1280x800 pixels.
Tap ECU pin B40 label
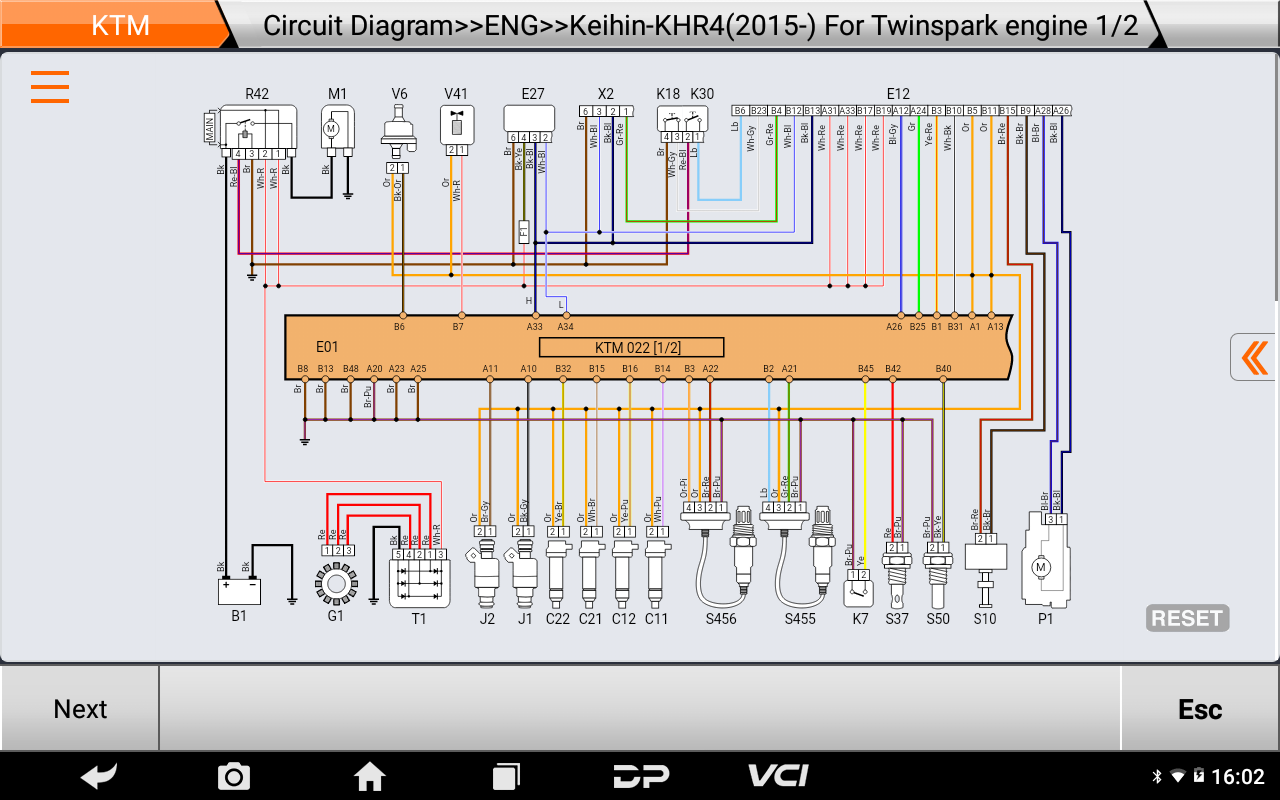943,369
